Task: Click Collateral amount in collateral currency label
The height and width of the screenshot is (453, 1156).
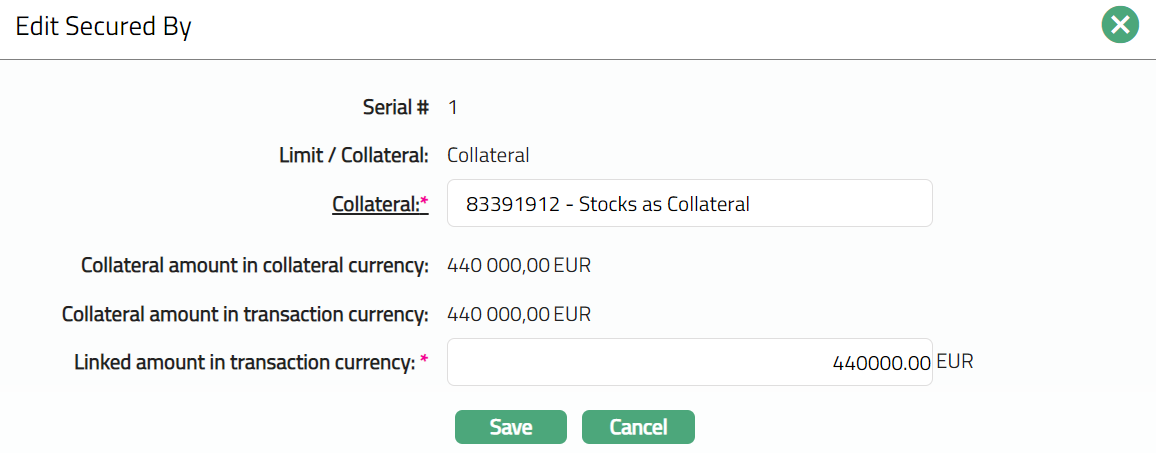Action: coord(255,265)
